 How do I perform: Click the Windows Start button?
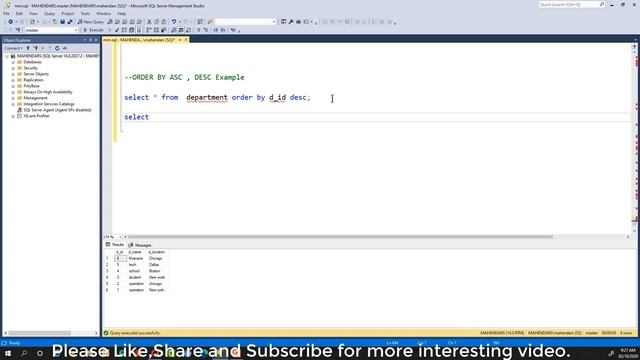pyautogui.click(x=8, y=353)
